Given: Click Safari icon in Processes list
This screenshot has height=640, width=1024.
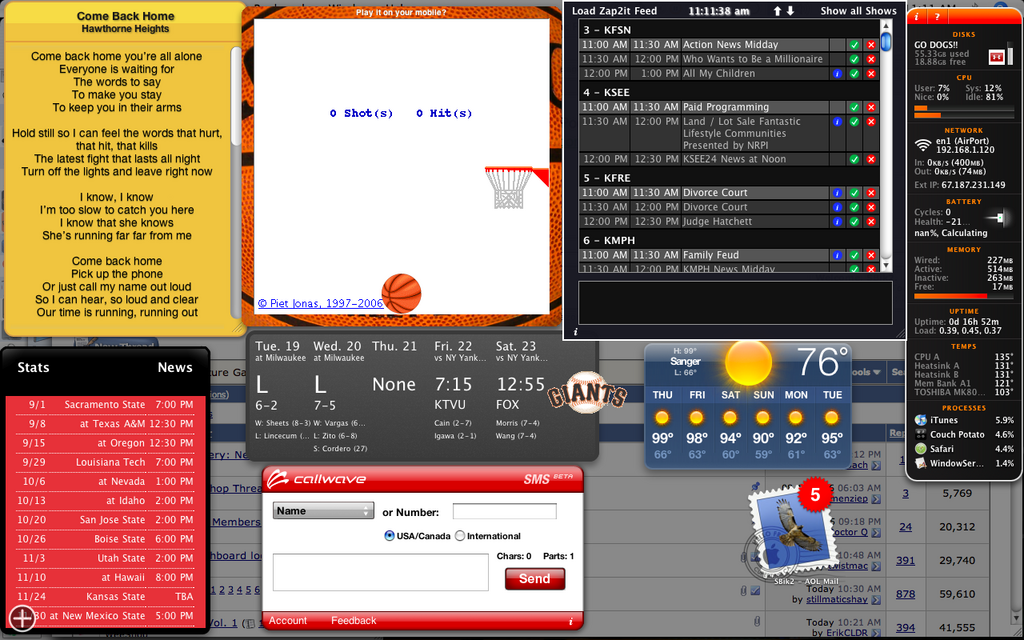Looking at the screenshot, I should (x=921, y=449).
